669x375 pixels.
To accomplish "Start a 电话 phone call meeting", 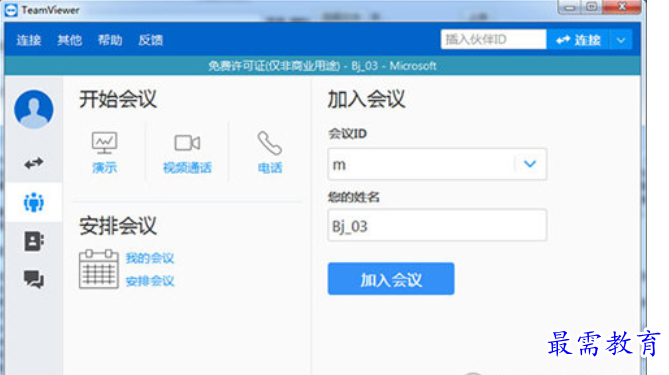I will pyautogui.click(x=270, y=152).
